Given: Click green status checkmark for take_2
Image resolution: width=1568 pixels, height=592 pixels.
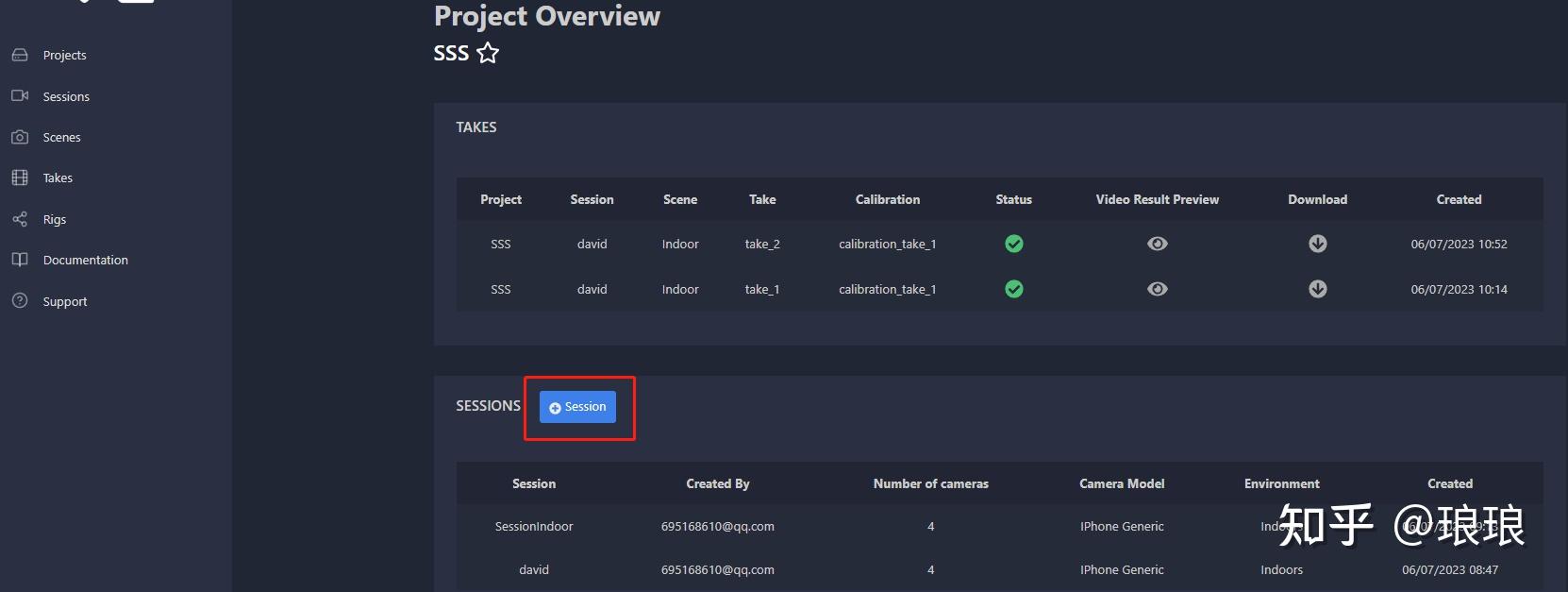Looking at the screenshot, I should point(1014,244).
